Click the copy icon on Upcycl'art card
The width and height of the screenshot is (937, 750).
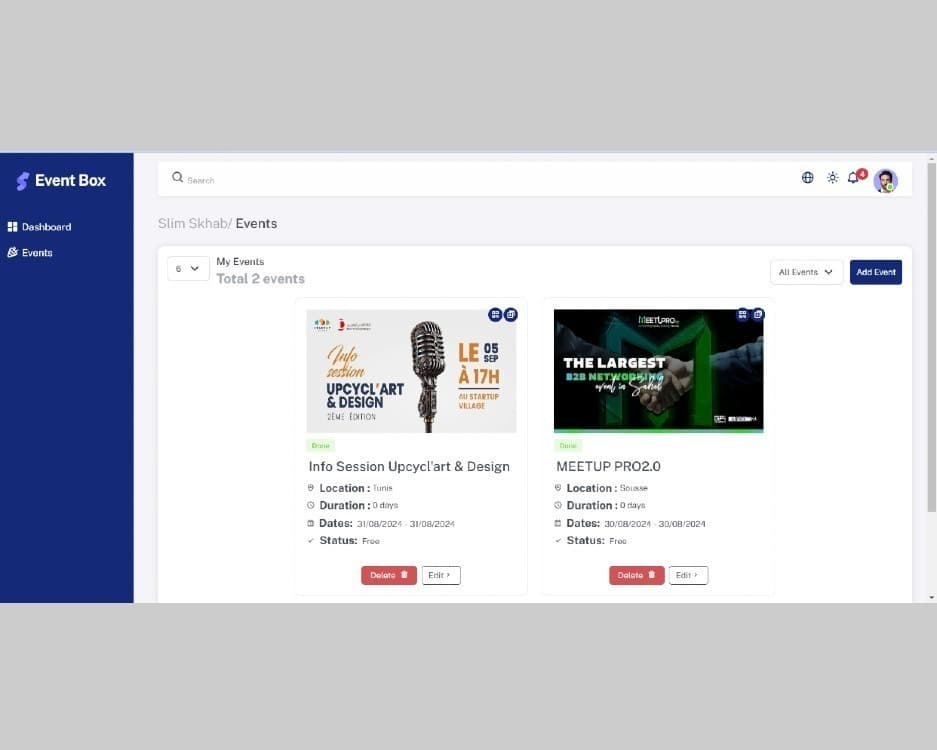pyautogui.click(x=510, y=314)
